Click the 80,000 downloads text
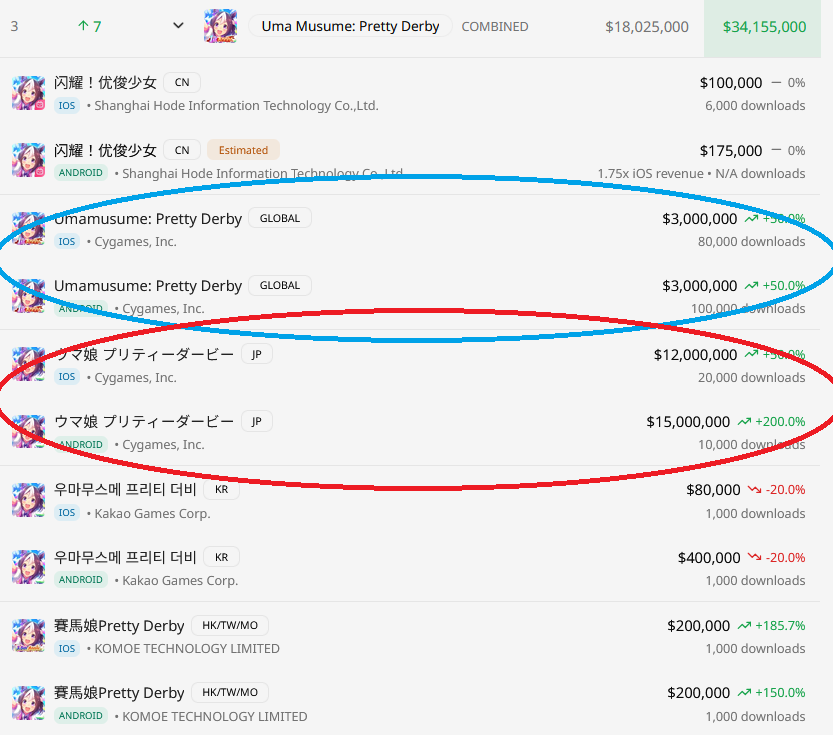This screenshot has width=833, height=735. pyautogui.click(x=751, y=242)
